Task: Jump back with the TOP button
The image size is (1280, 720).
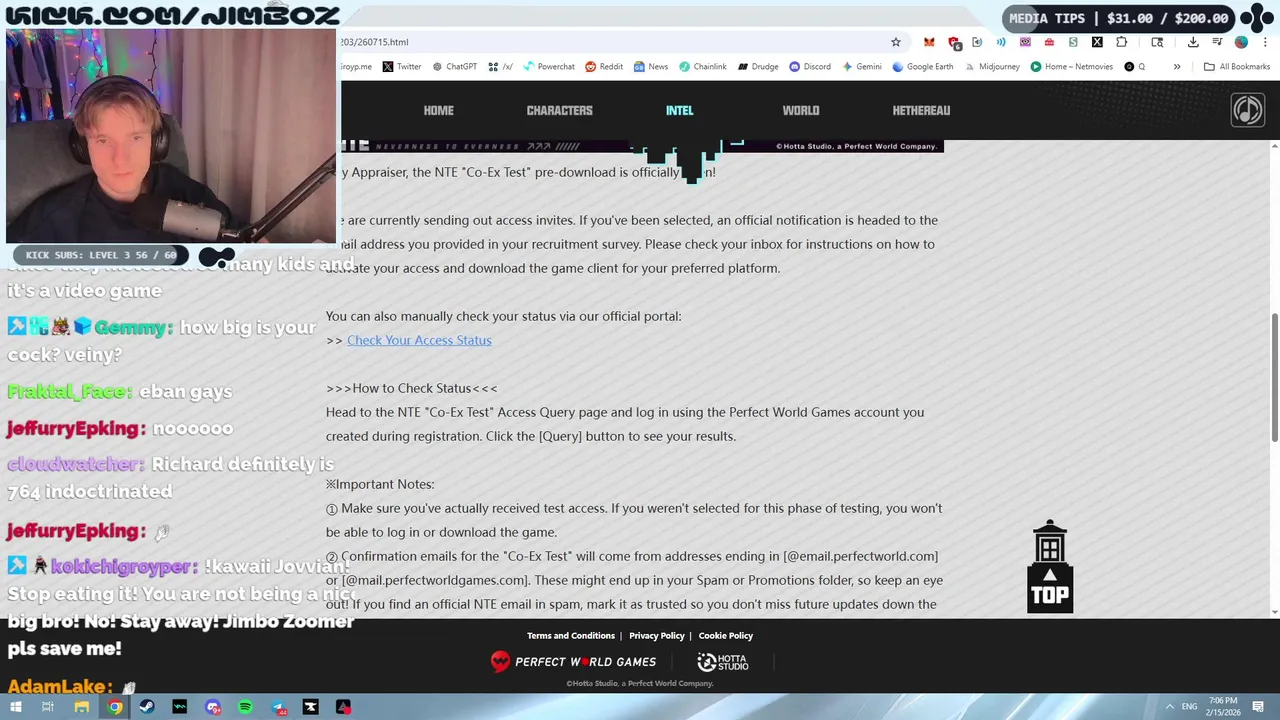Action: 1050,566
